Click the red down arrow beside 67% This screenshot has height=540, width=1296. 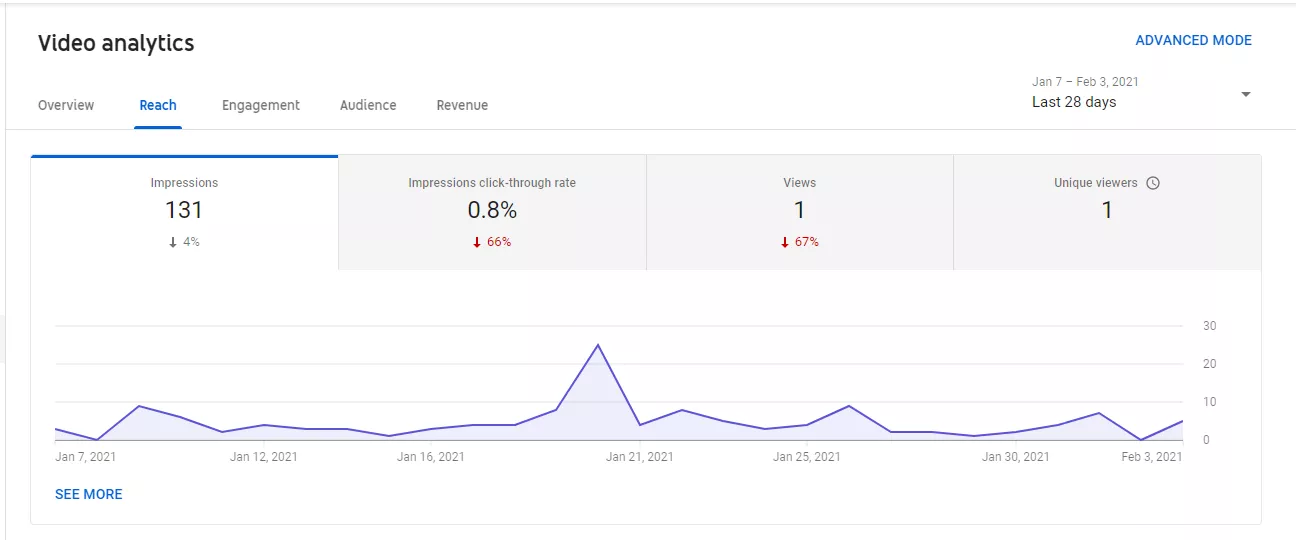tap(785, 242)
